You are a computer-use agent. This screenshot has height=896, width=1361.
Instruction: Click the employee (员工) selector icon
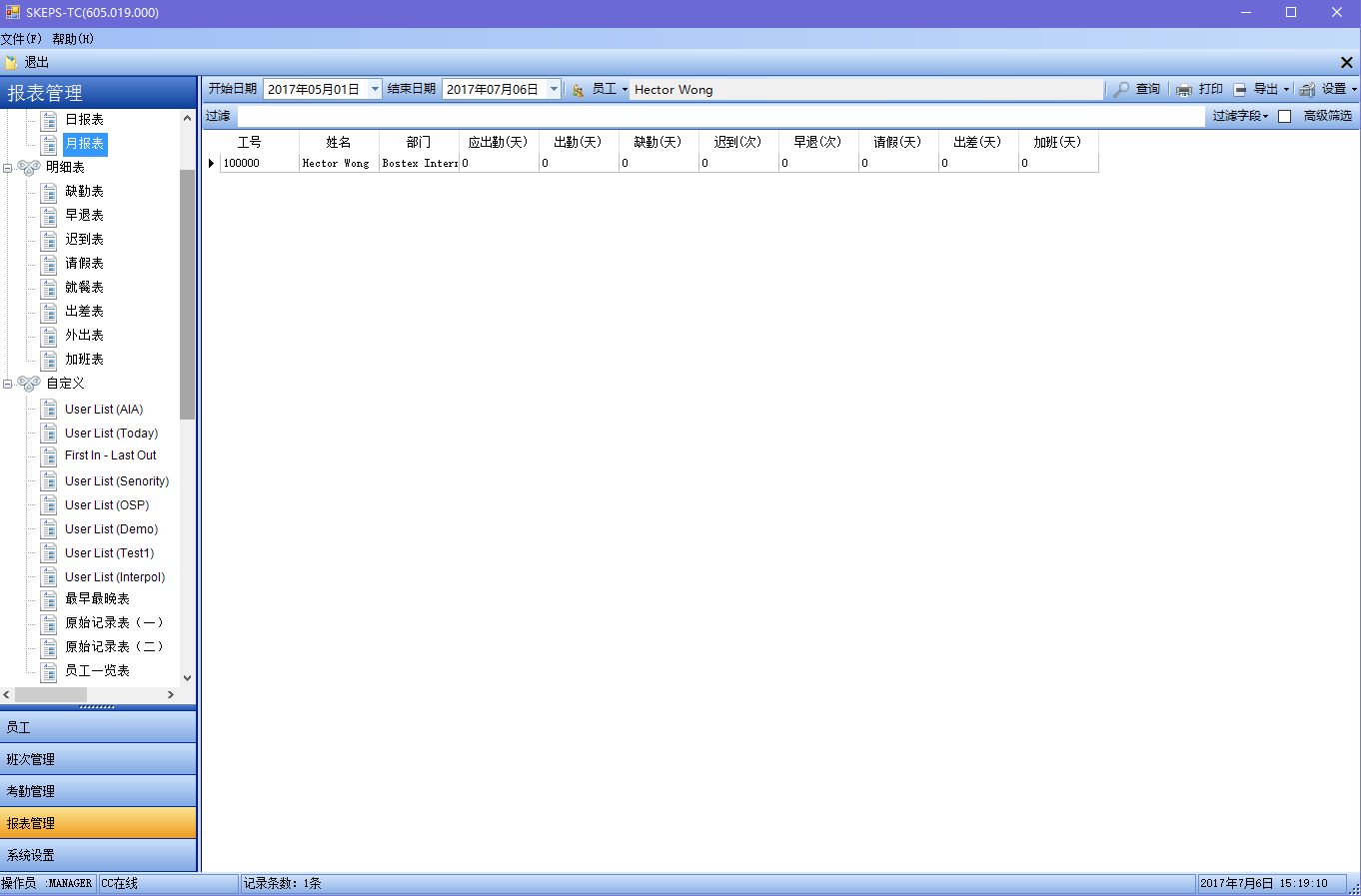[578, 90]
